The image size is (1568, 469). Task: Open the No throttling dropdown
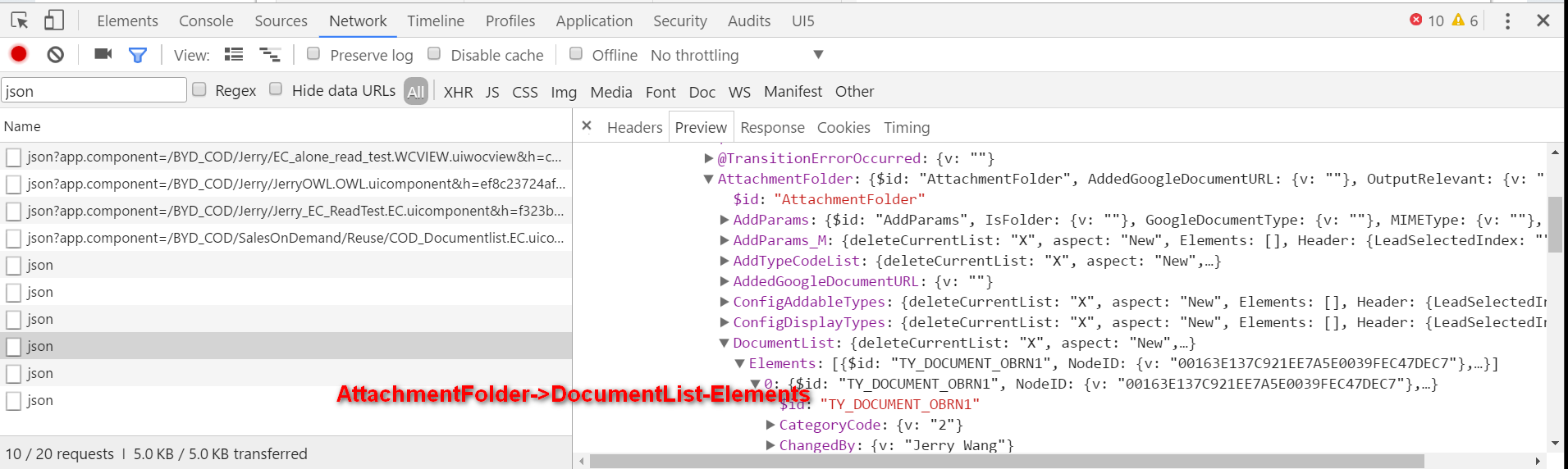[x=737, y=55]
